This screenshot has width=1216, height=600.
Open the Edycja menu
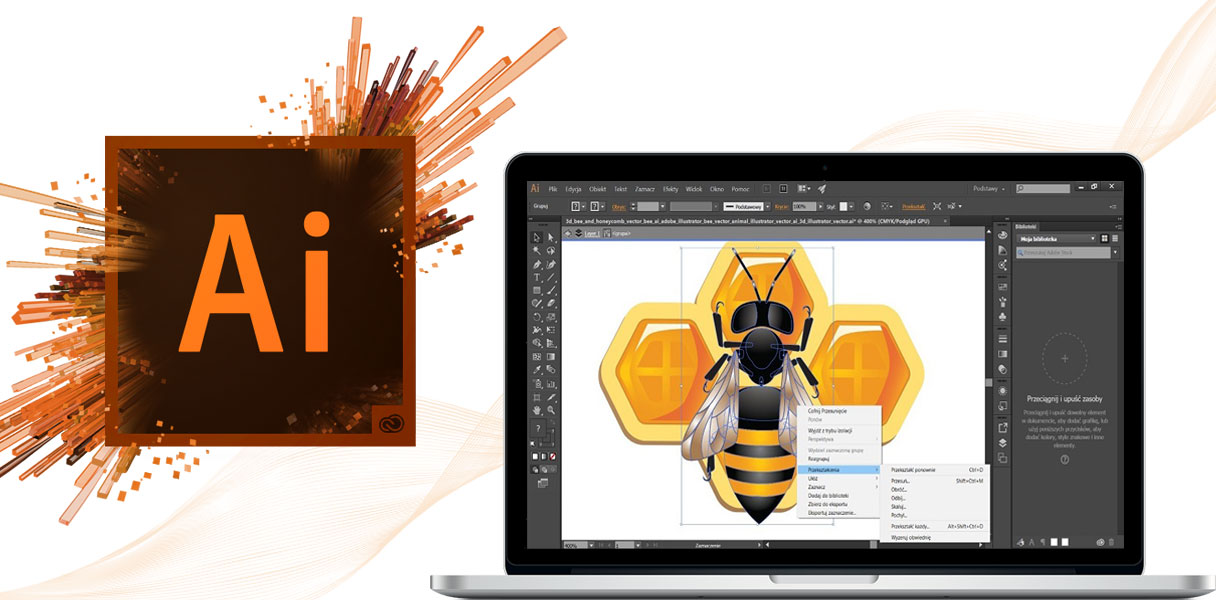(573, 188)
